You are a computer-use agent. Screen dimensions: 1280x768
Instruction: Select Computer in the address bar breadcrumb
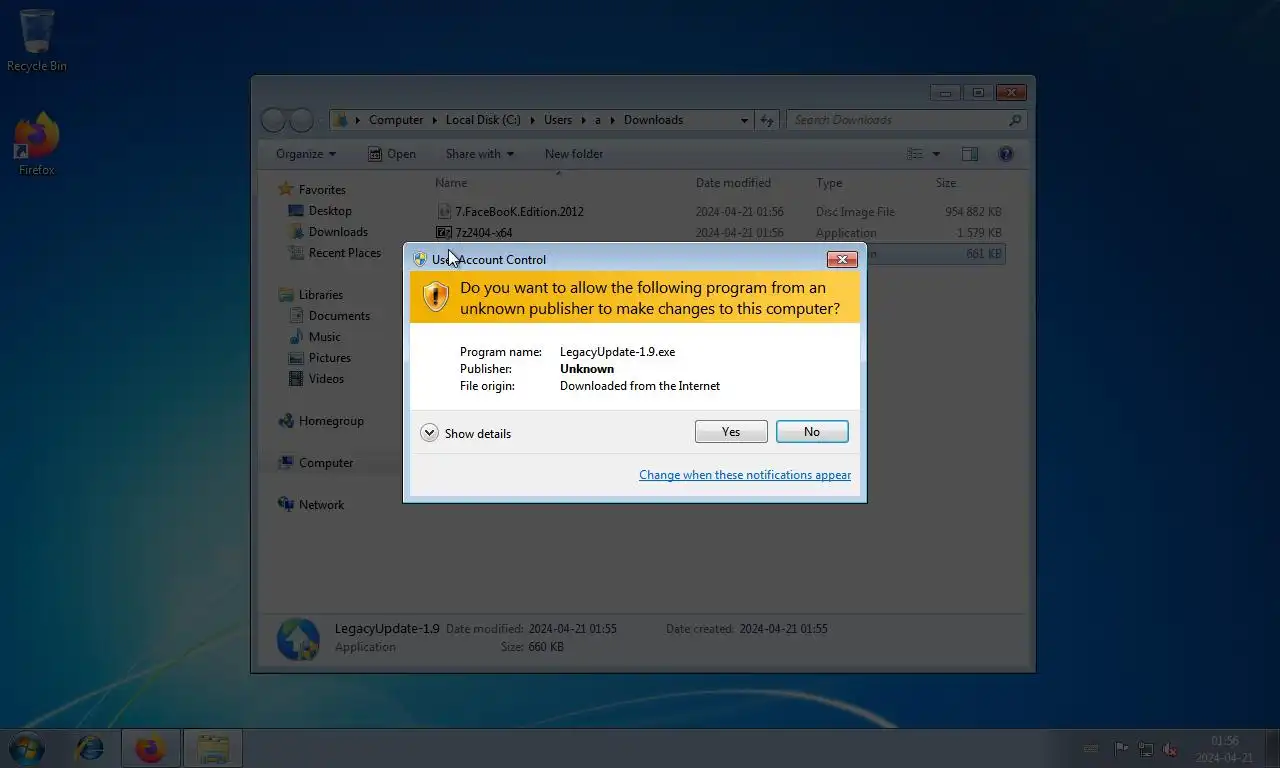[396, 120]
